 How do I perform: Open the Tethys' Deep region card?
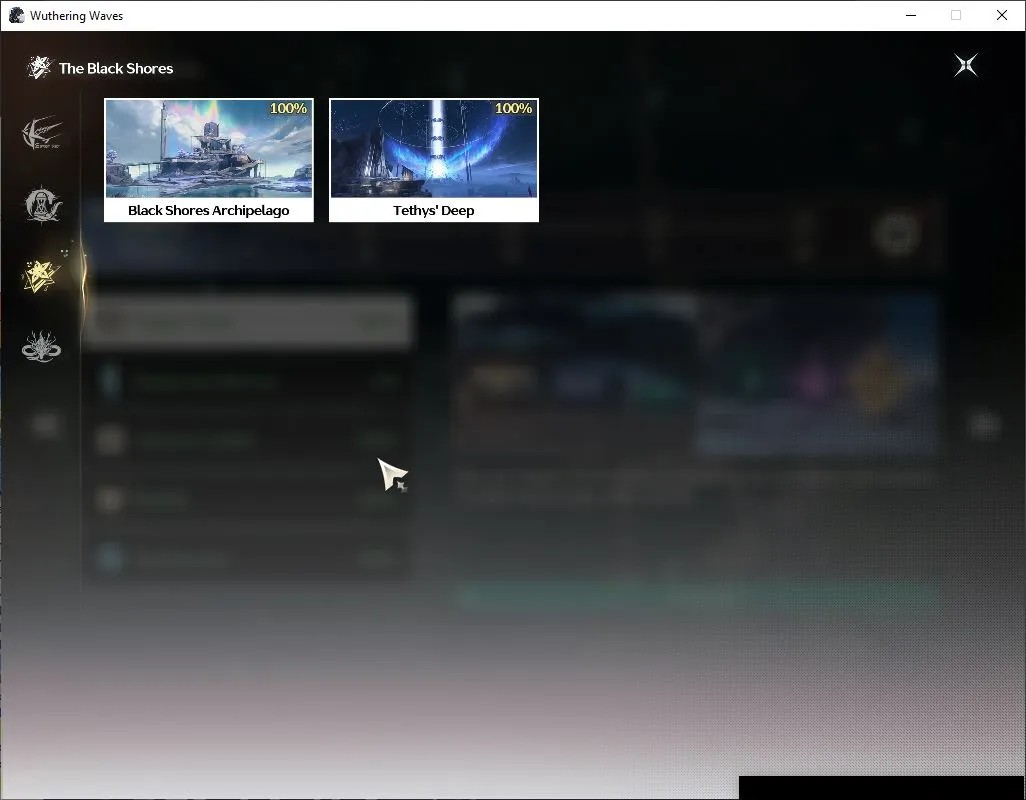click(434, 160)
